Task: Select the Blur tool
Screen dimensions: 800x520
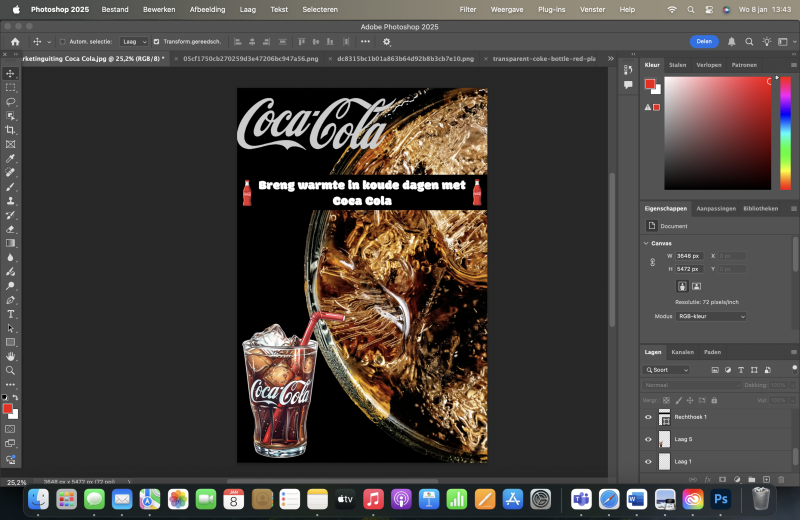Action: [10, 258]
